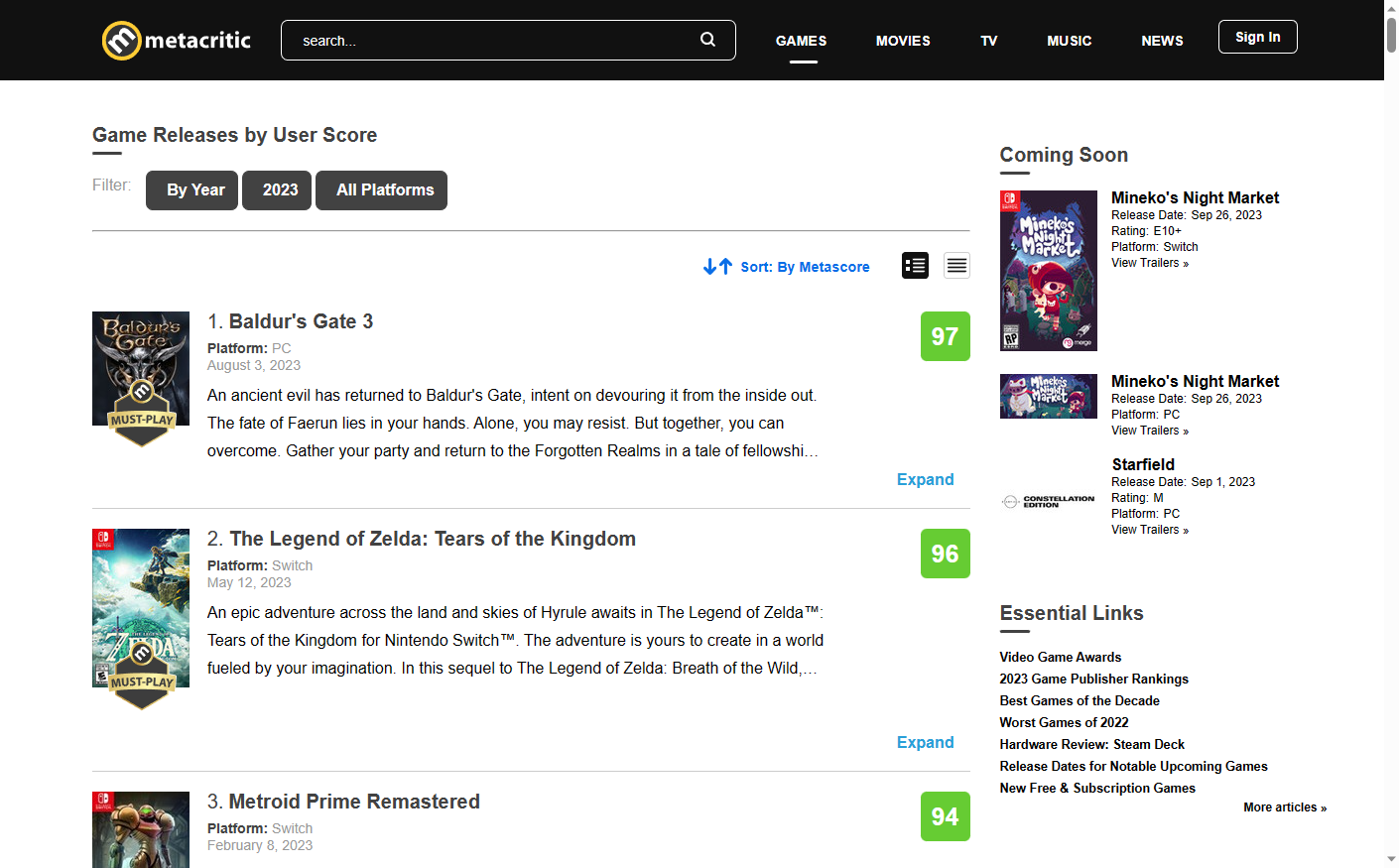The height and width of the screenshot is (868, 1399).
Task: Click Mineko's Night Market Switch cover
Action: (1048, 271)
